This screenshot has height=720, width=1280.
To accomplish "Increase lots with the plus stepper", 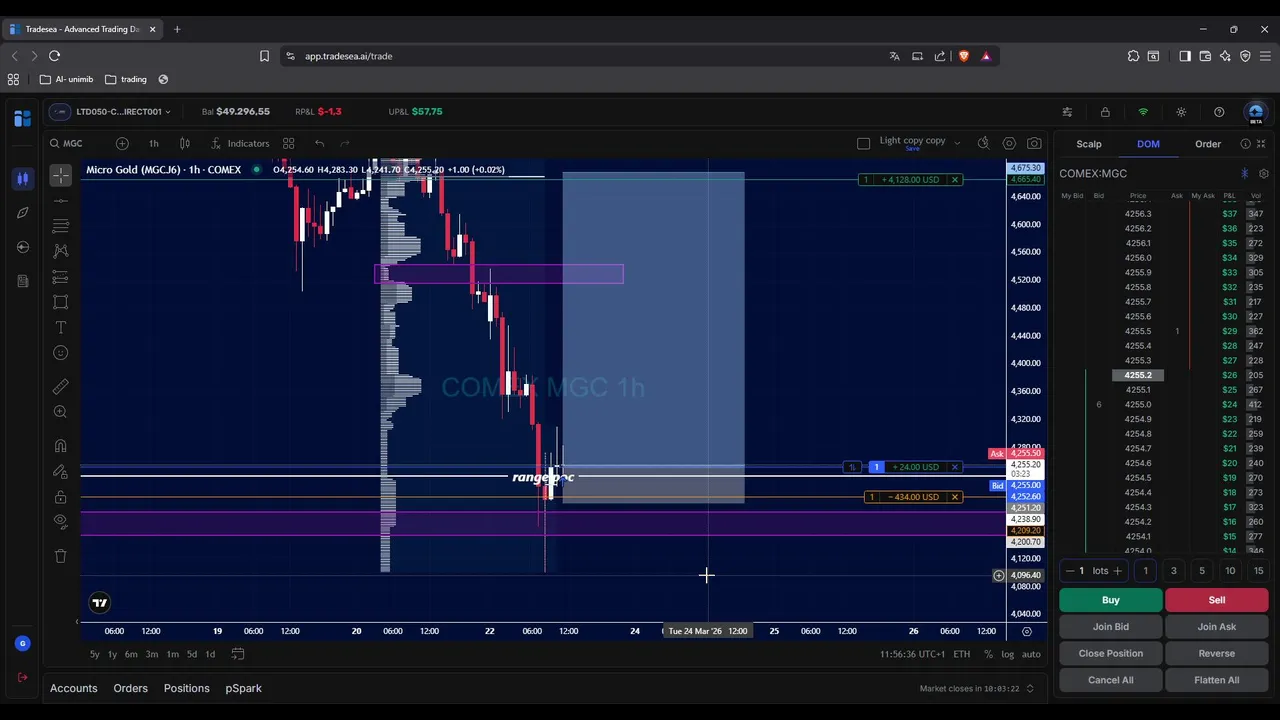I will point(1118,571).
